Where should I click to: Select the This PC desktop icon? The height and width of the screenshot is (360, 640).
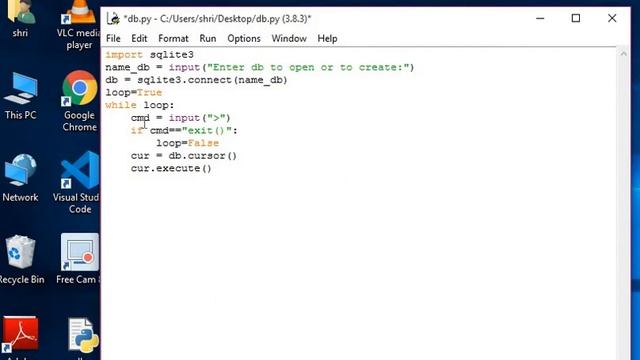click(x=20, y=96)
